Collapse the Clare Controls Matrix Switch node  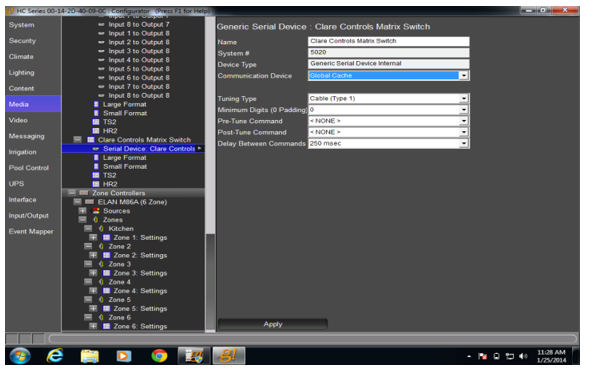(x=77, y=140)
